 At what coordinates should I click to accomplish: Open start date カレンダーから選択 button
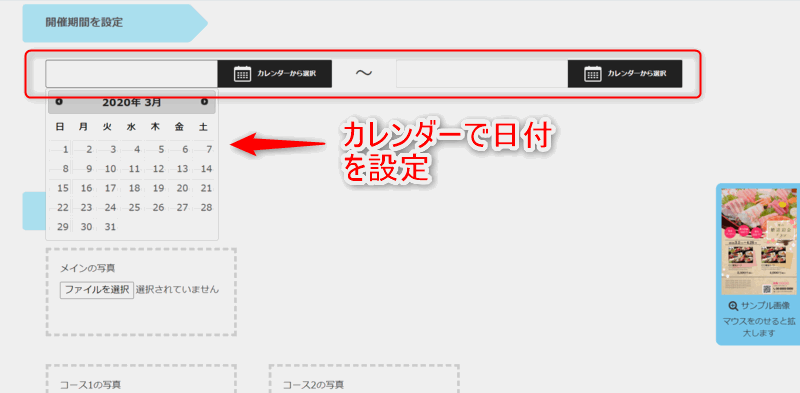click(x=275, y=74)
